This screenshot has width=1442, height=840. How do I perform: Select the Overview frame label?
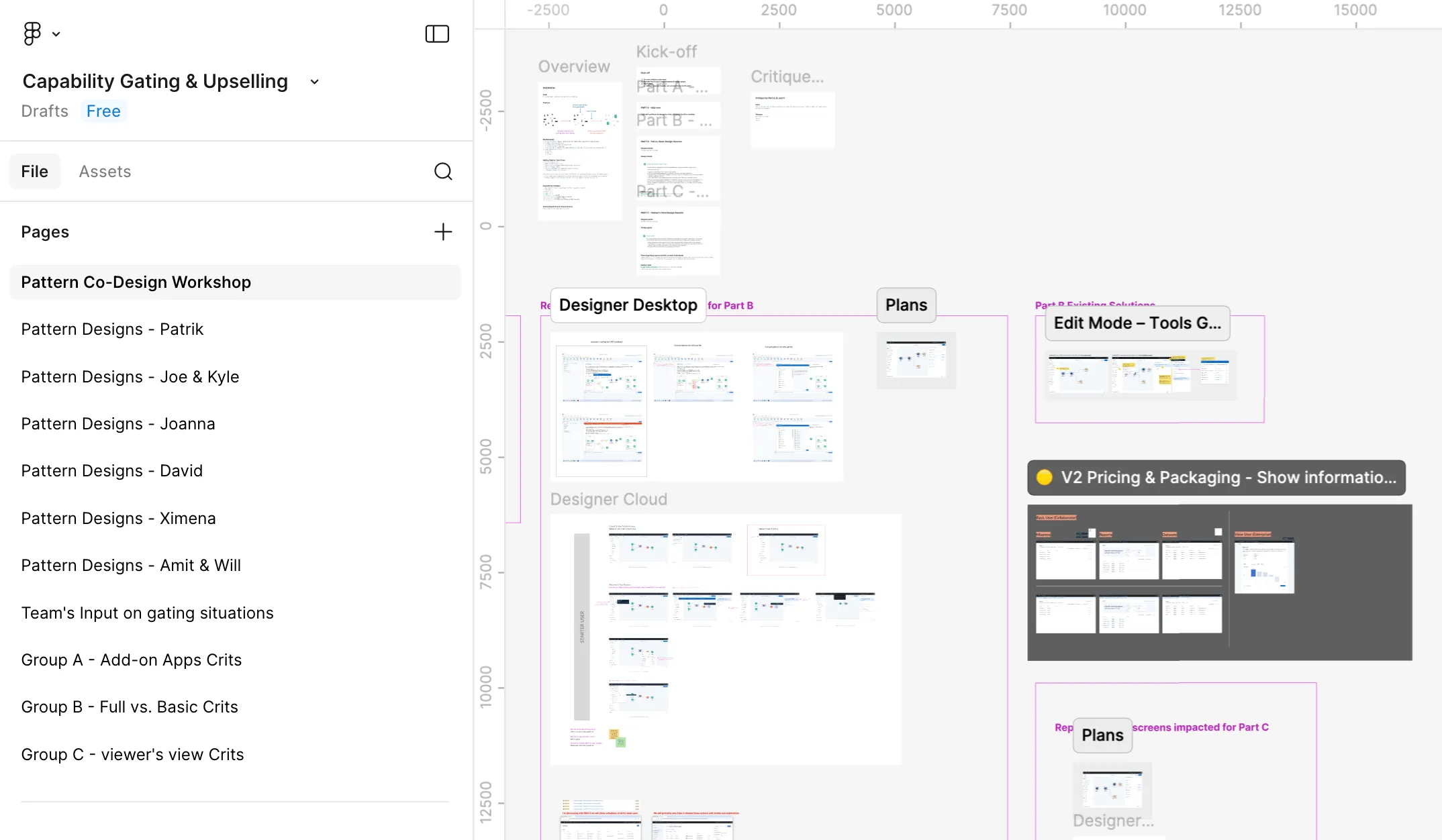pyautogui.click(x=574, y=66)
